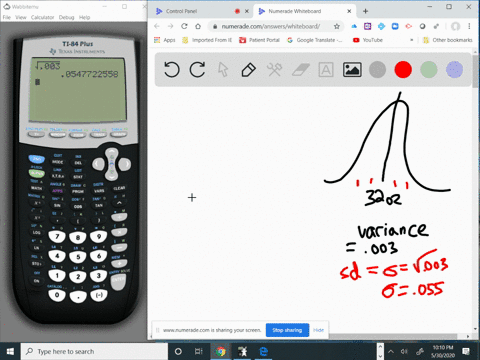
Task: Pick the purple pen color
Action: coord(454,70)
